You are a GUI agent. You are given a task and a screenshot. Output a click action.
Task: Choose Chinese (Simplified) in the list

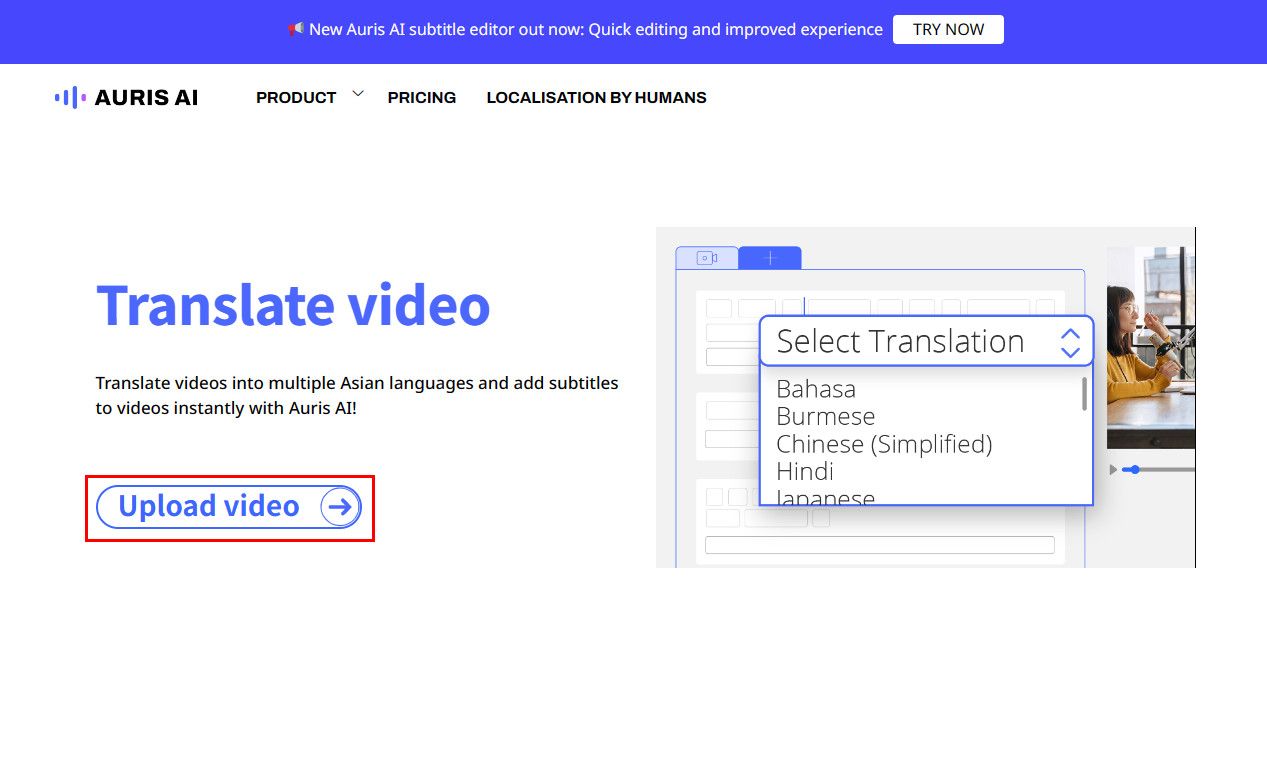pyautogui.click(x=884, y=444)
